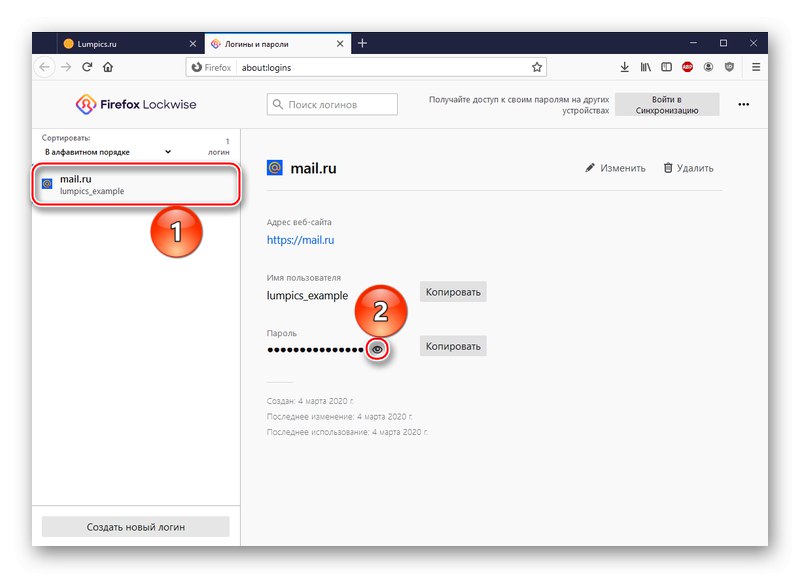
Task: Open the Firefox account icon
Action: click(708, 67)
